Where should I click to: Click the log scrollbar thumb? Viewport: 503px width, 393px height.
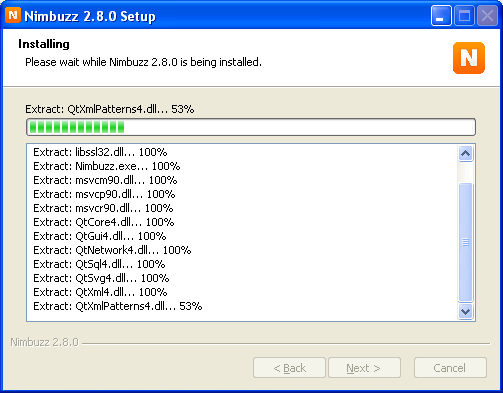pos(465,242)
